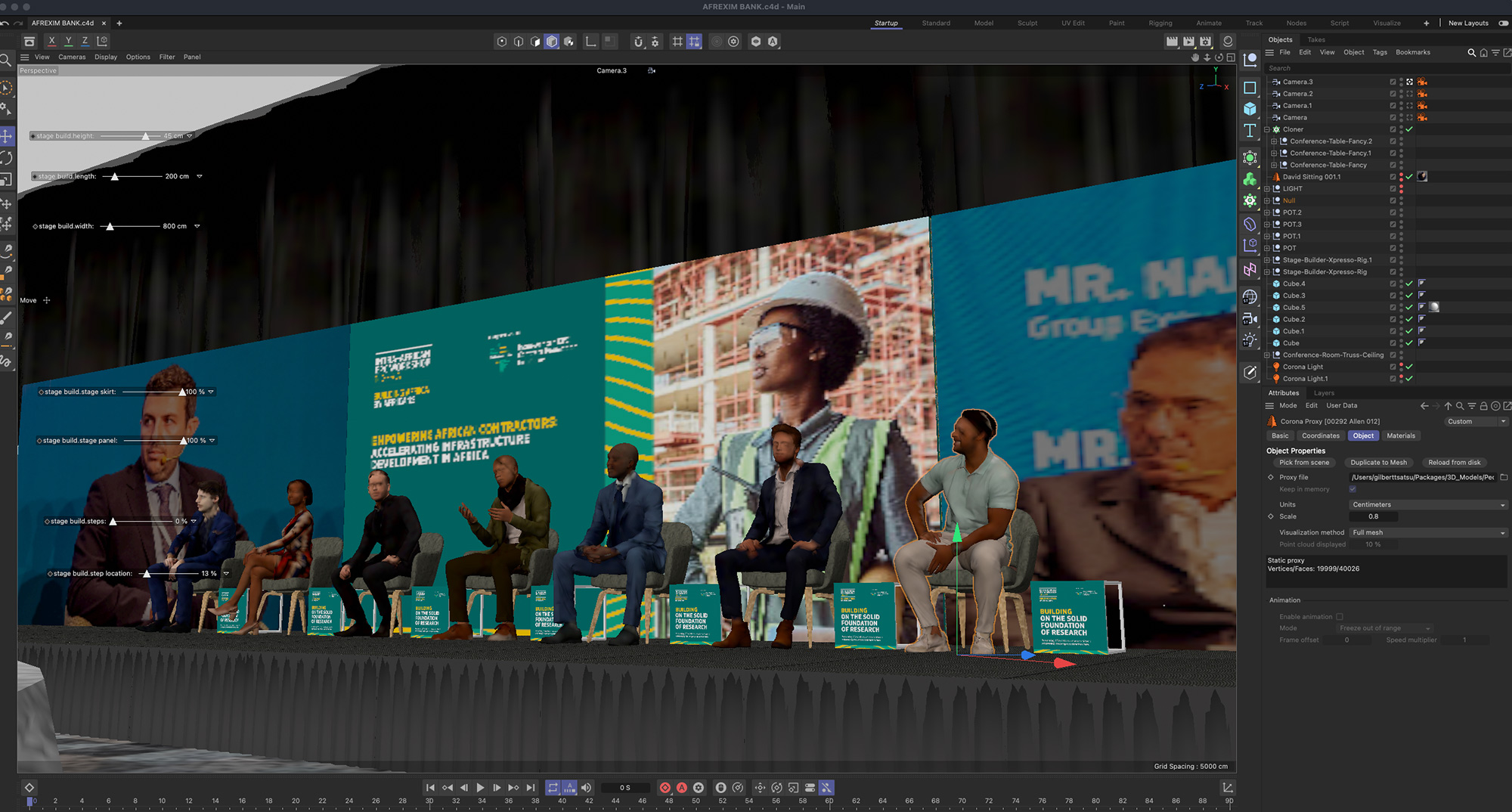Image resolution: width=1512 pixels, height=812 pixels.
Task: Click the Reload from disk button
Action: pyautogui.click(x=1454, y=463)
